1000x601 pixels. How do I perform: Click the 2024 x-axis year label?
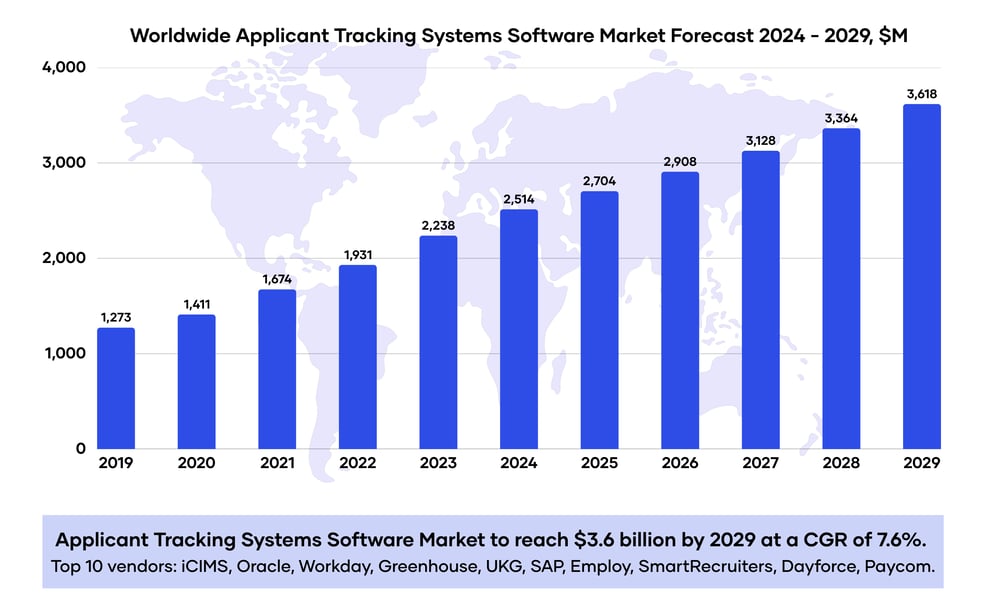(518, 463)
